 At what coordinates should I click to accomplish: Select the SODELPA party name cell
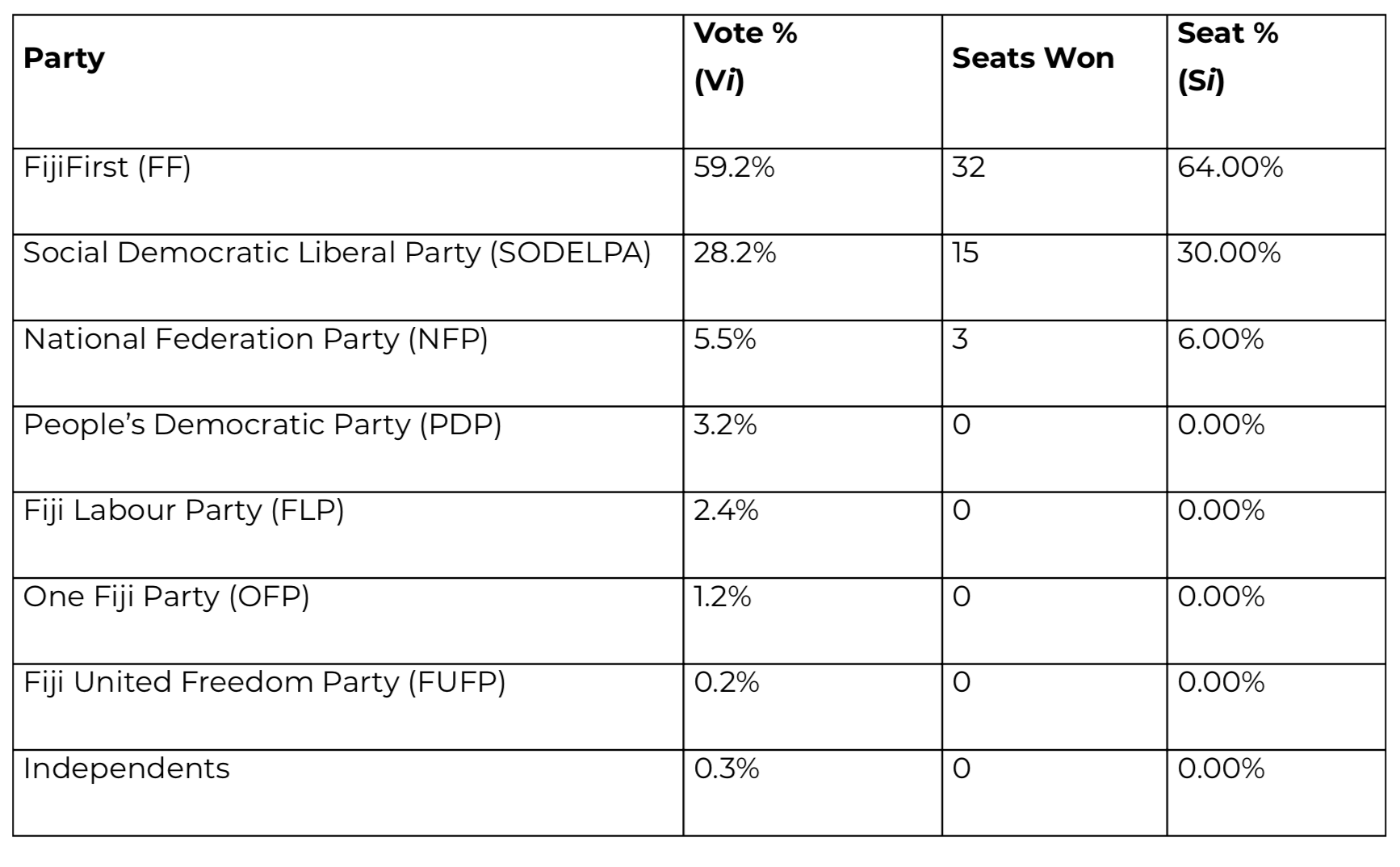point(337,253)
